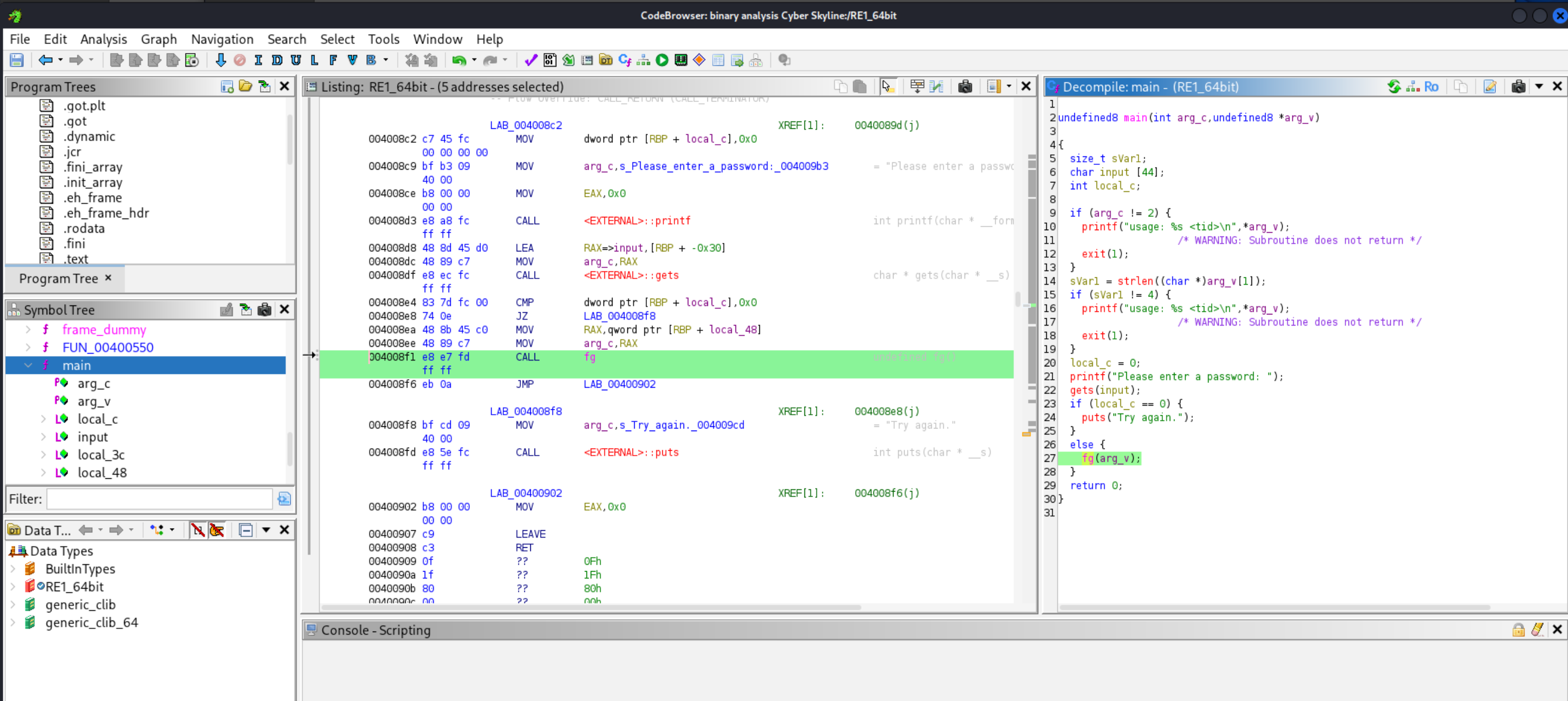The image size is (1568, 701).
Task: Click the filter options icon beside Filter
Action: pyautogui.click(x=284, y=498)
